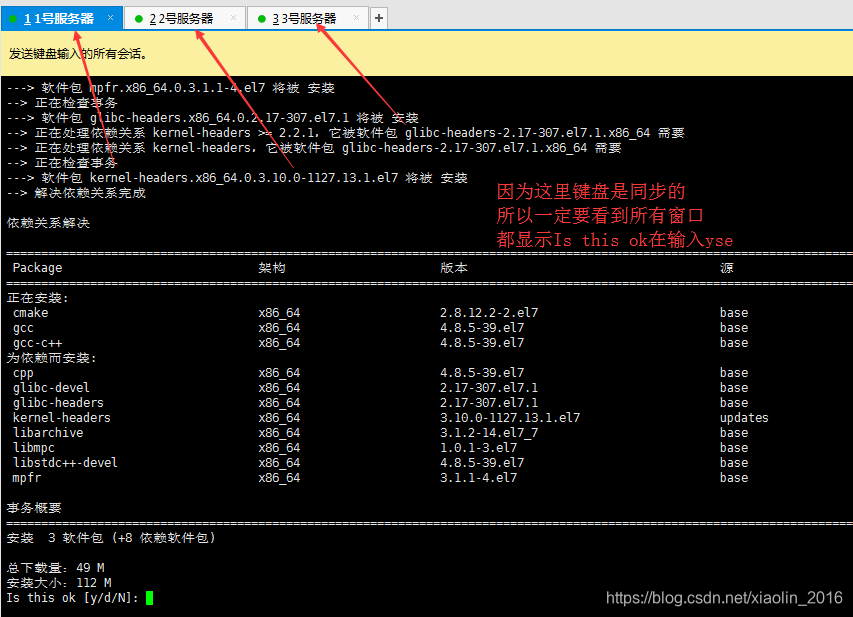
Task: Click the '源' column header
Action: 727,268
